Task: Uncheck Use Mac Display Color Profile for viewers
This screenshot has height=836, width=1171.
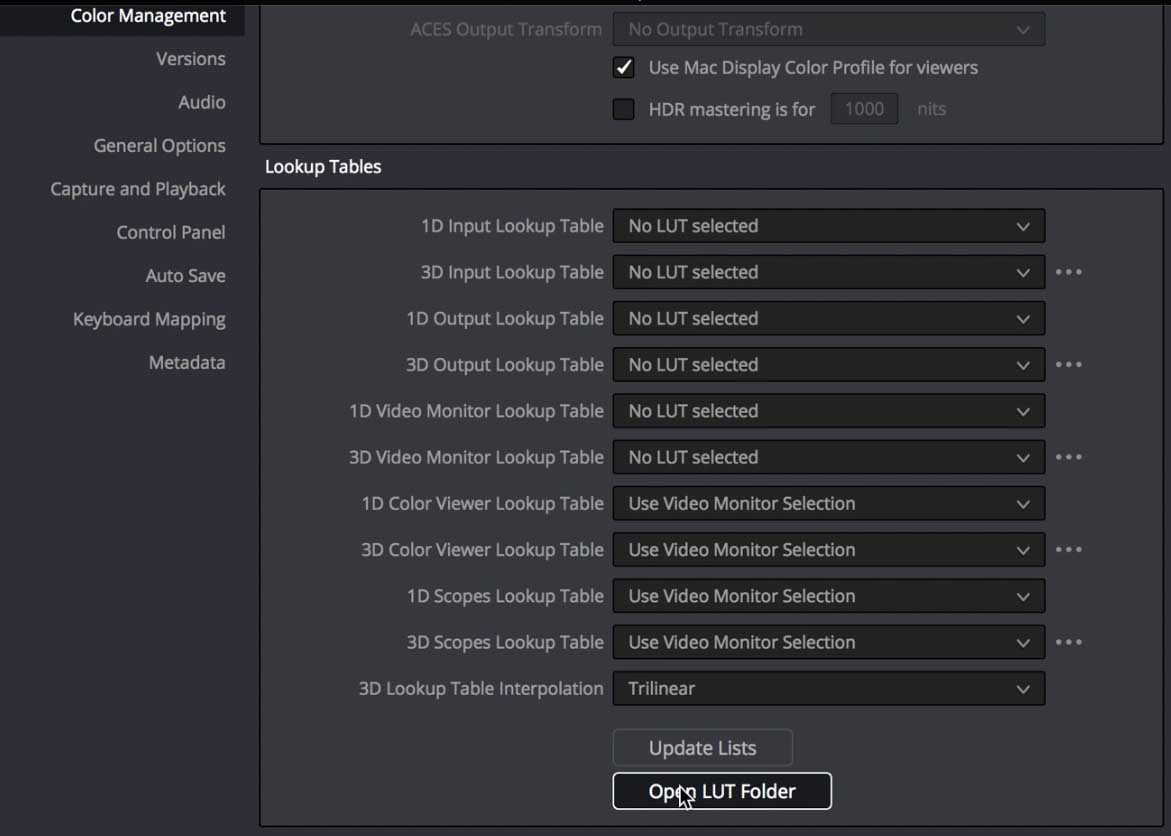Action: (x=624, y=68)
